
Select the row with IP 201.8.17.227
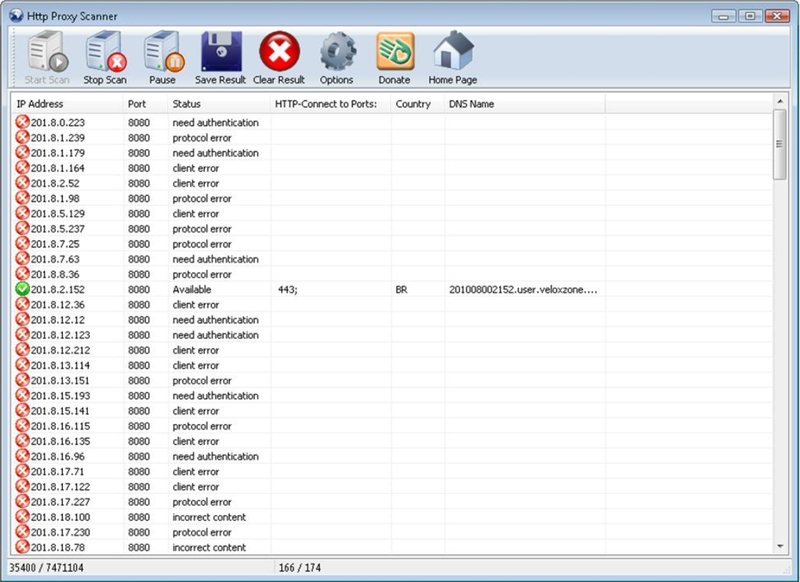pos(392,502)
